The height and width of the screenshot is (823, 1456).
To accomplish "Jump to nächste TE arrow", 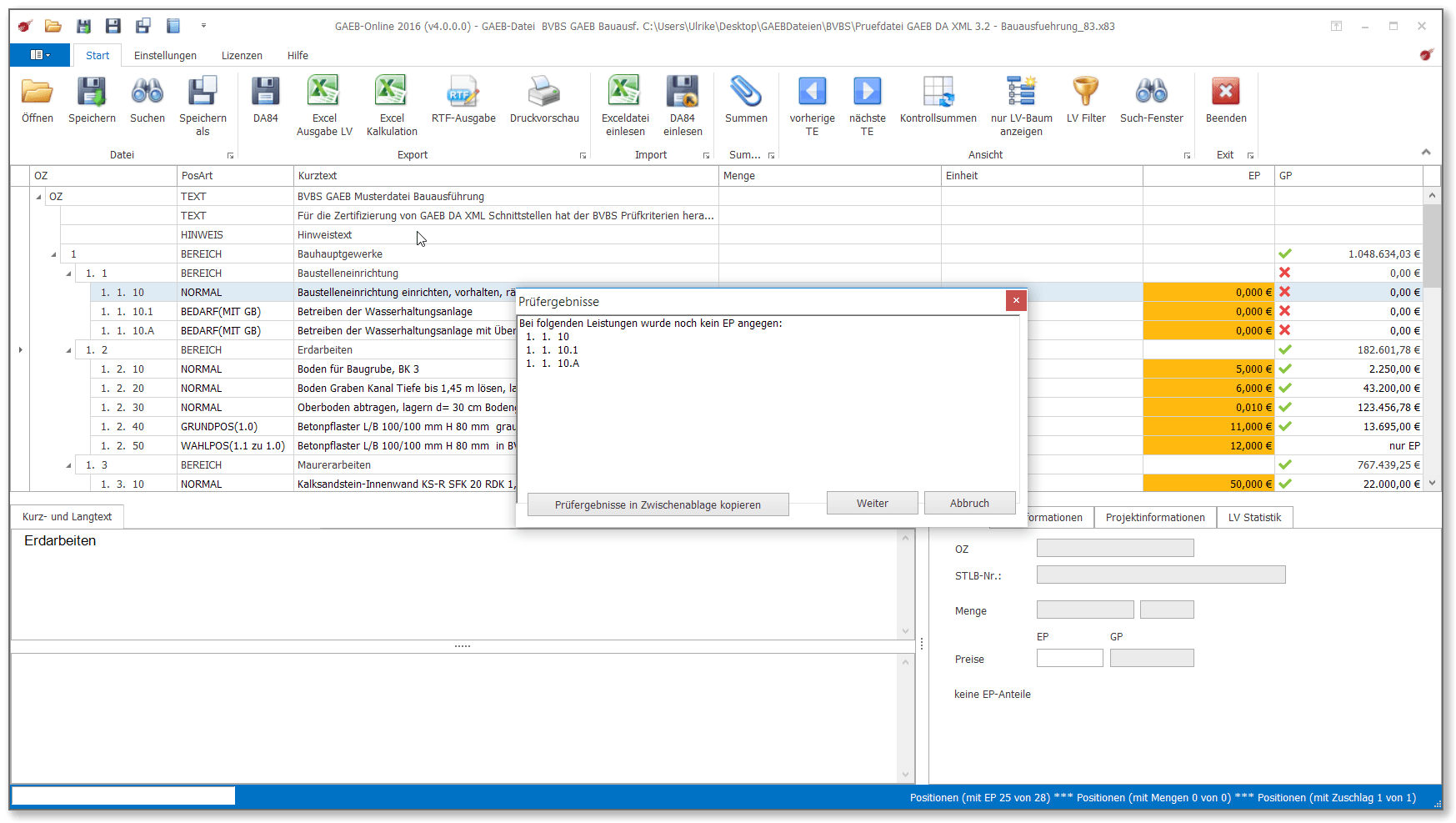I will pos(867,92).
